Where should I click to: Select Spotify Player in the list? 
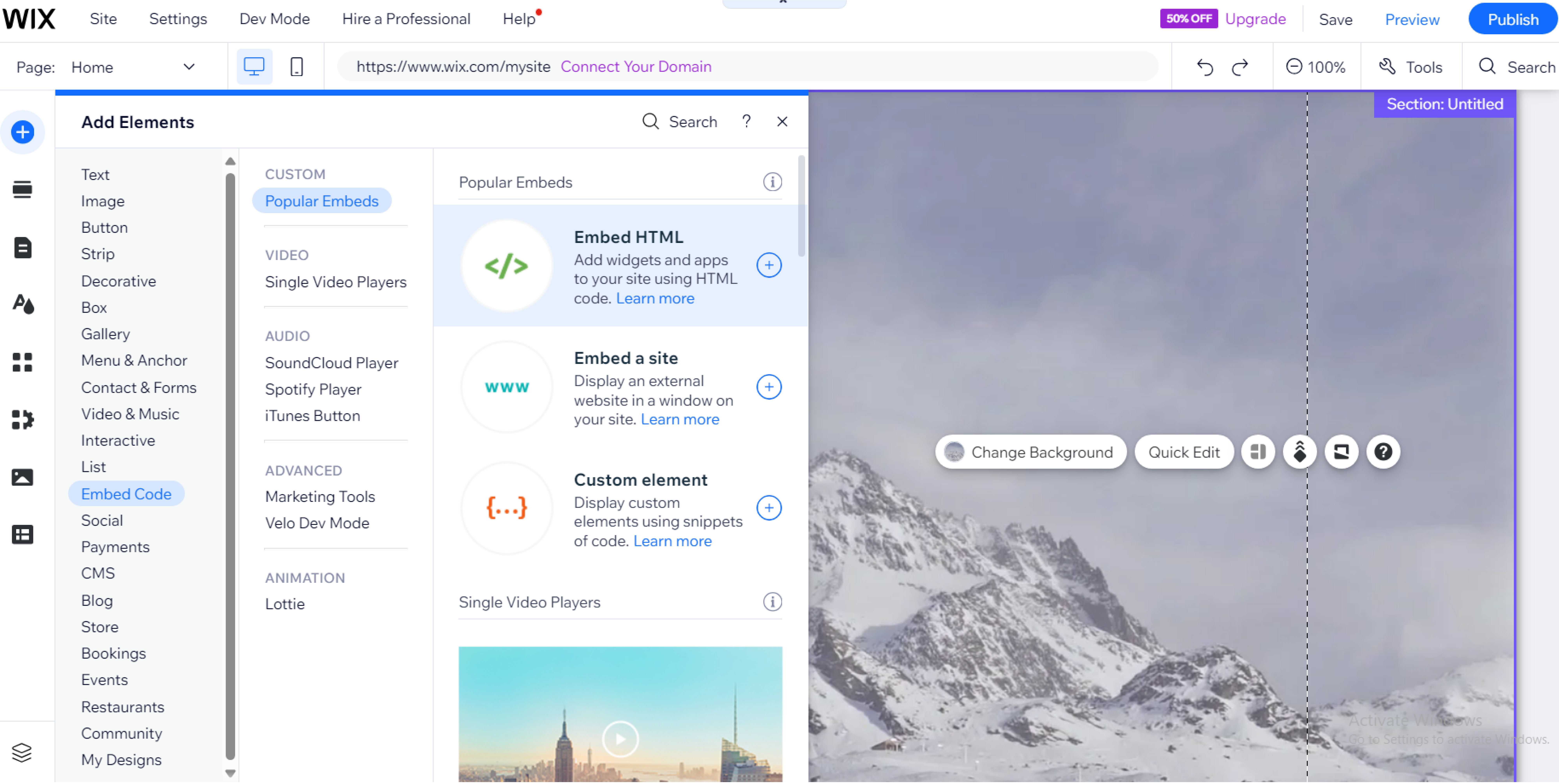pyautogui.click(x=313, y=389)
